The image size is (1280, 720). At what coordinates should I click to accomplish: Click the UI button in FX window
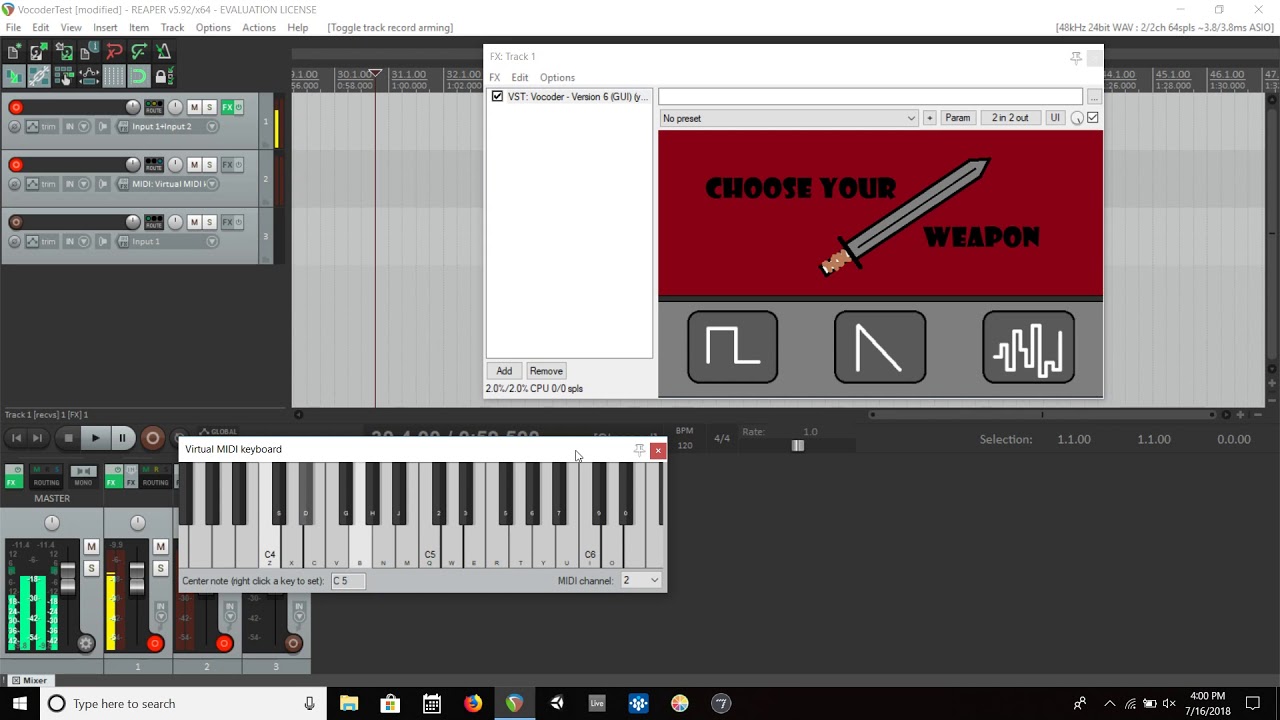pos(1055,118)
